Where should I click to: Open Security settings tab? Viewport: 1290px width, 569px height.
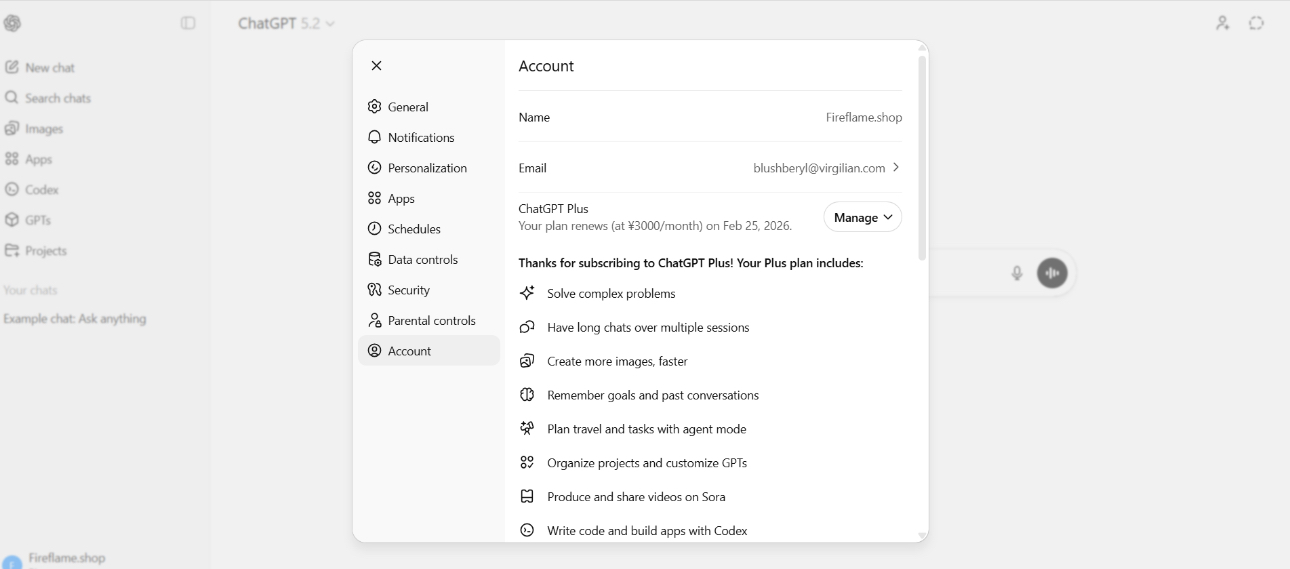pos(429,290)
